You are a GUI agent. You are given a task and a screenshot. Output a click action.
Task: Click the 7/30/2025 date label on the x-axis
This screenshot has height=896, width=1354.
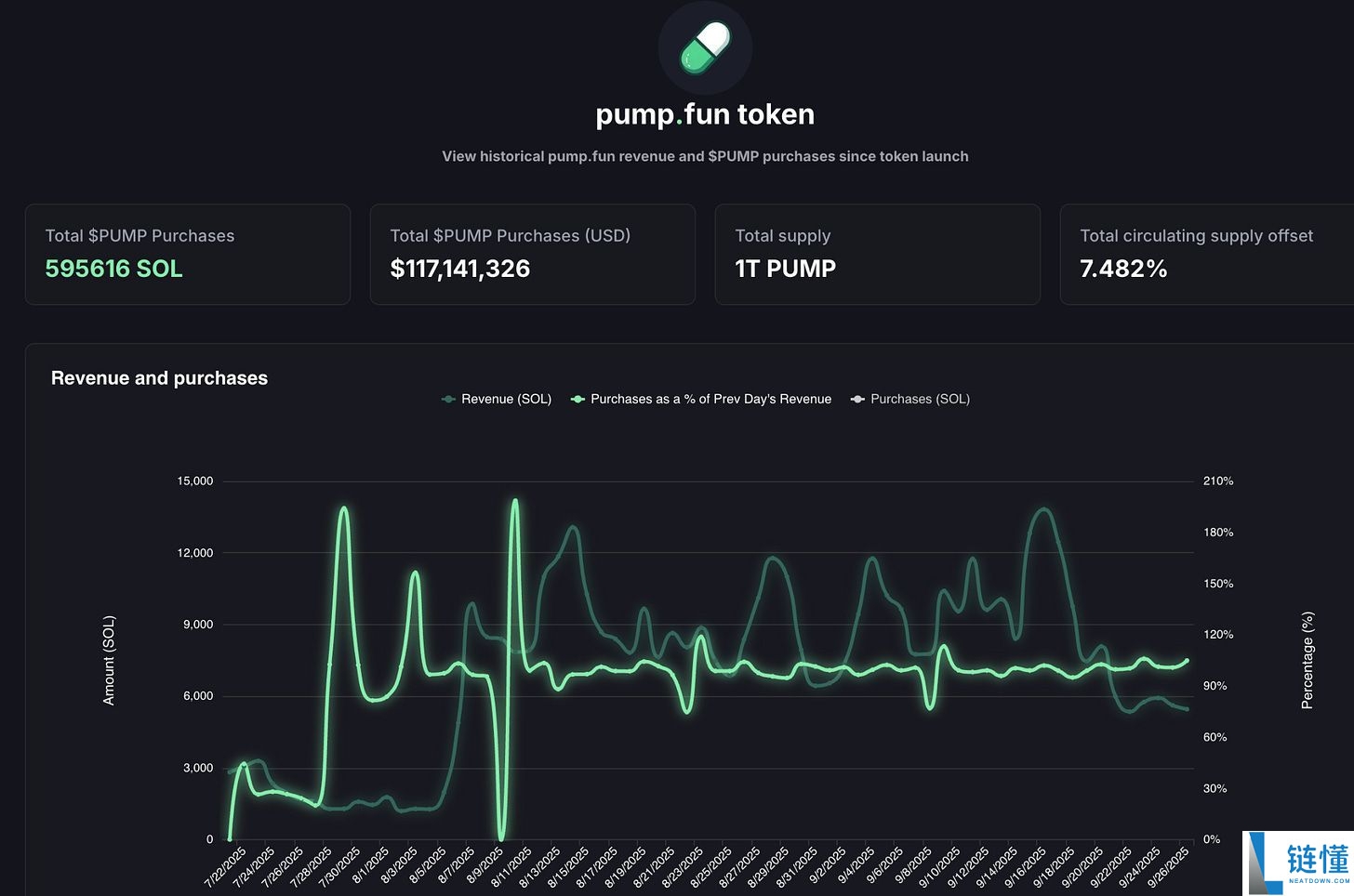(338, 866)
